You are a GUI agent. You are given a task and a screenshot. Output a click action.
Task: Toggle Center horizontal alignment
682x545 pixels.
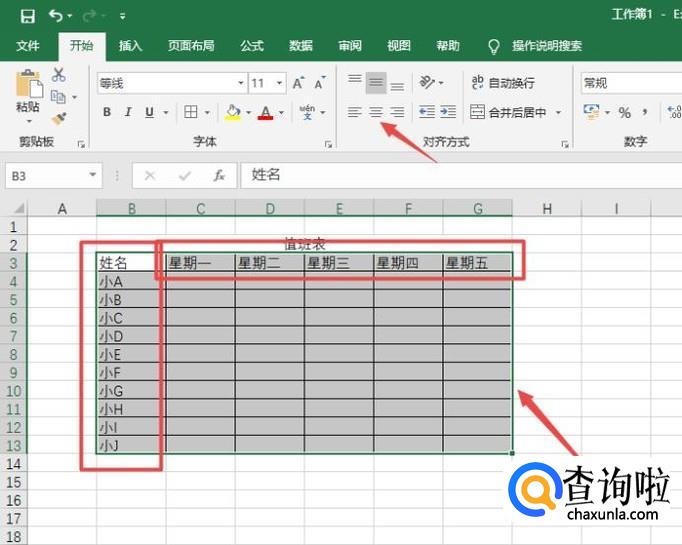click(x=376, y=112)
